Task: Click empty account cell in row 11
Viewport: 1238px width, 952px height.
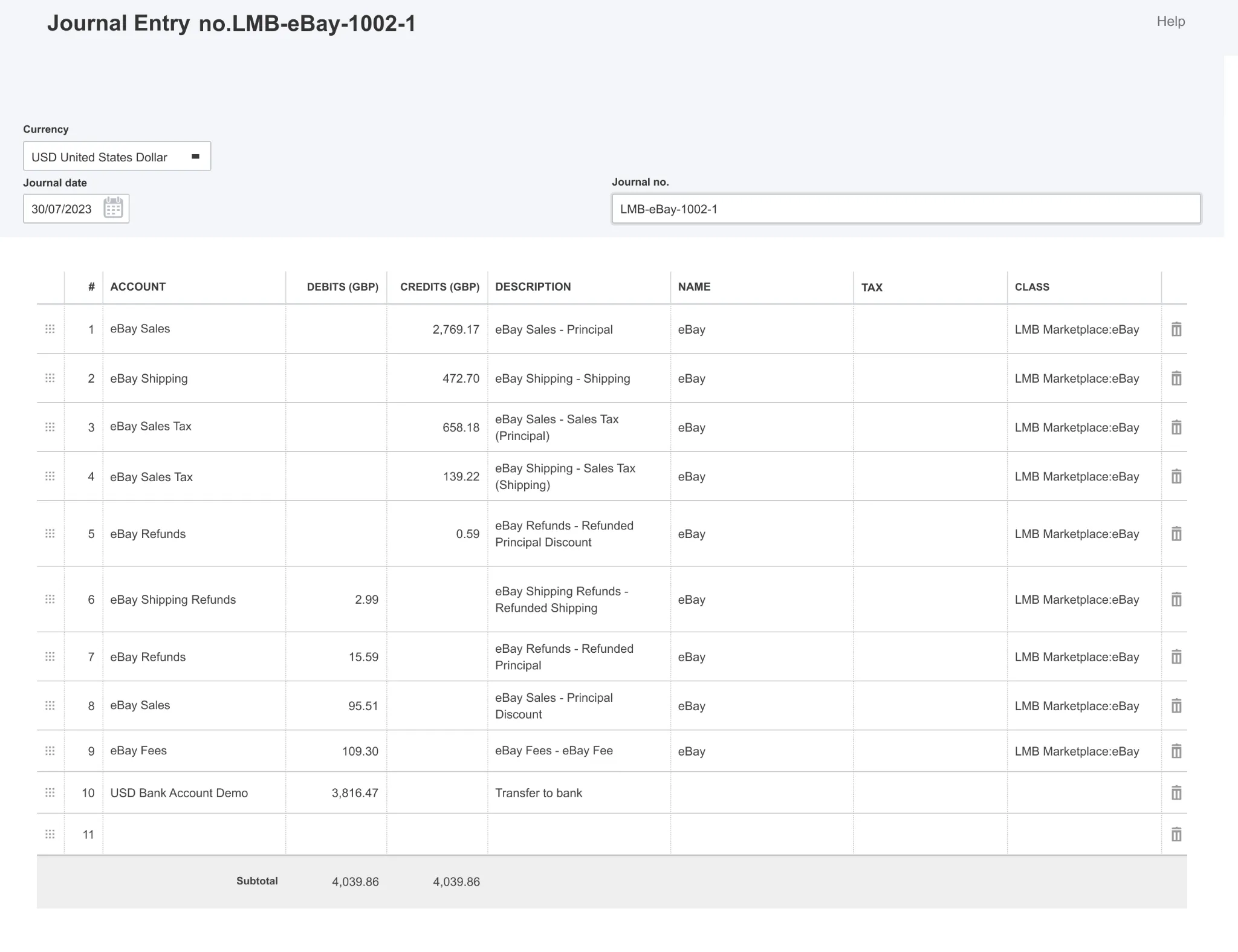Action: pos(194,834)
